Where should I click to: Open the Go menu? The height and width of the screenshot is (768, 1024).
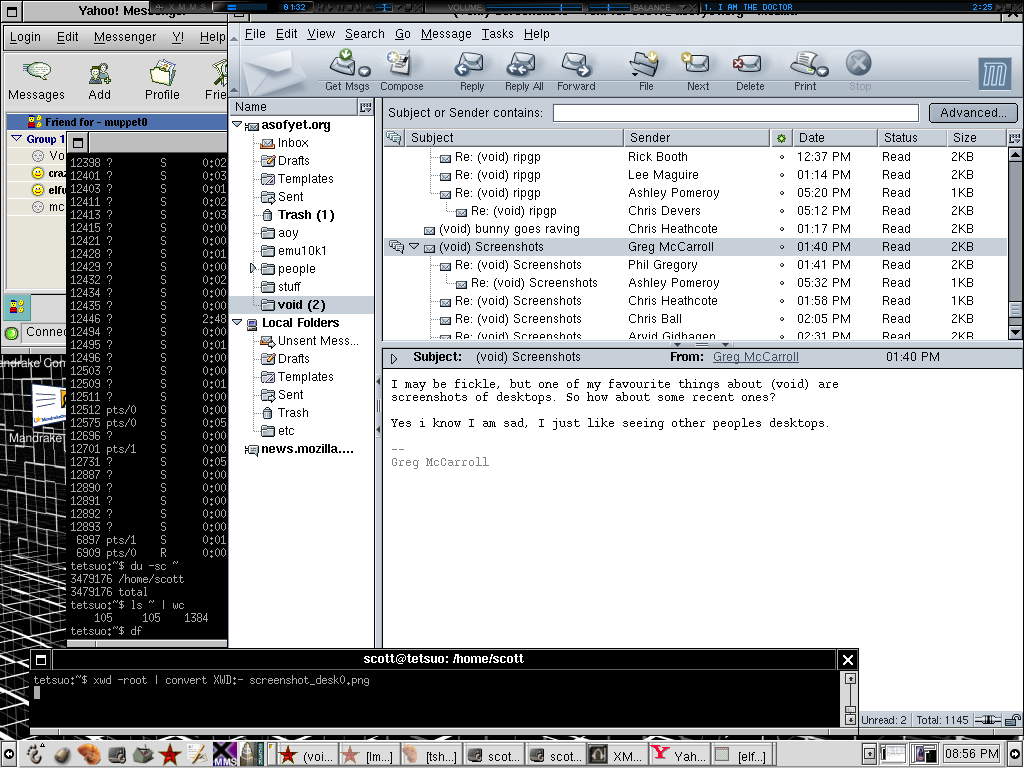pyautogui.click(x=403, y=34)
